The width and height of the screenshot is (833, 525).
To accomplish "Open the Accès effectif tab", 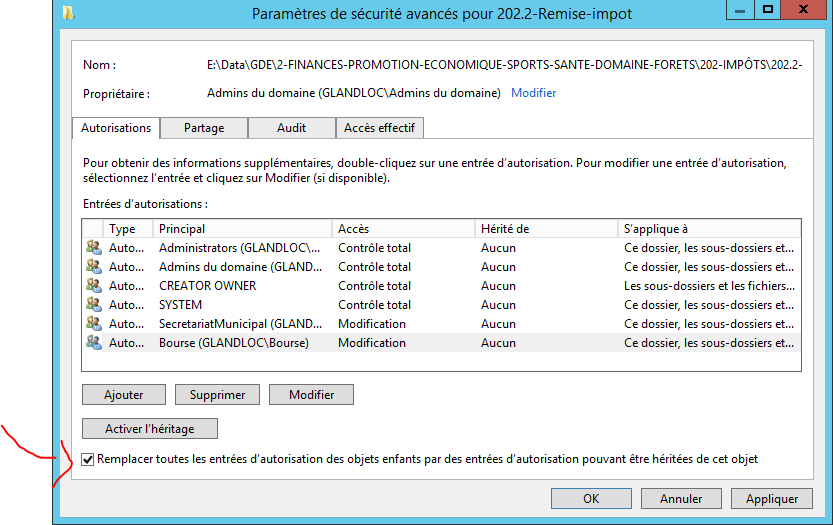I will point(379,128).
